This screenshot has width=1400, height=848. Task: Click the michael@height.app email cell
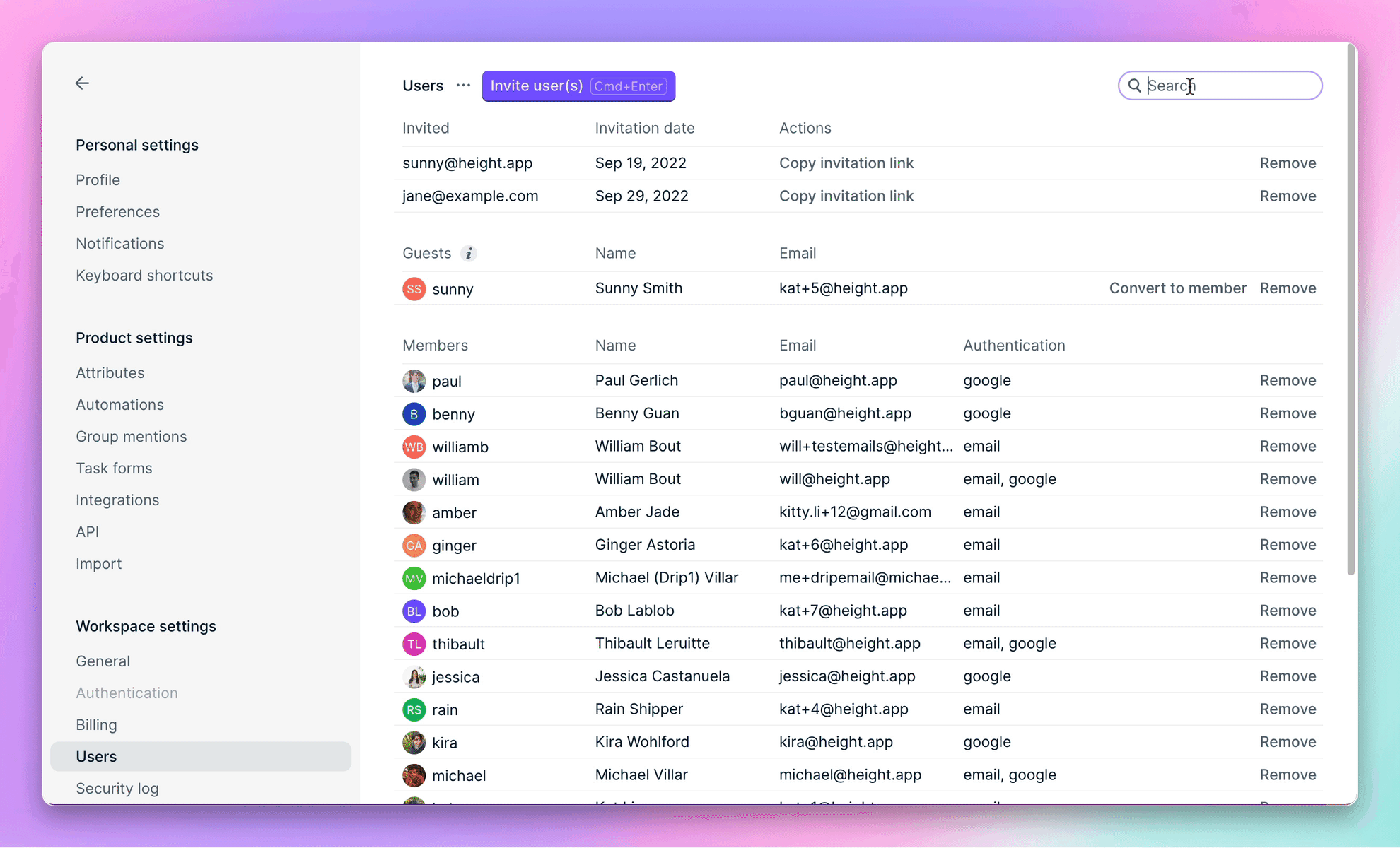click(x=850, y=775)
